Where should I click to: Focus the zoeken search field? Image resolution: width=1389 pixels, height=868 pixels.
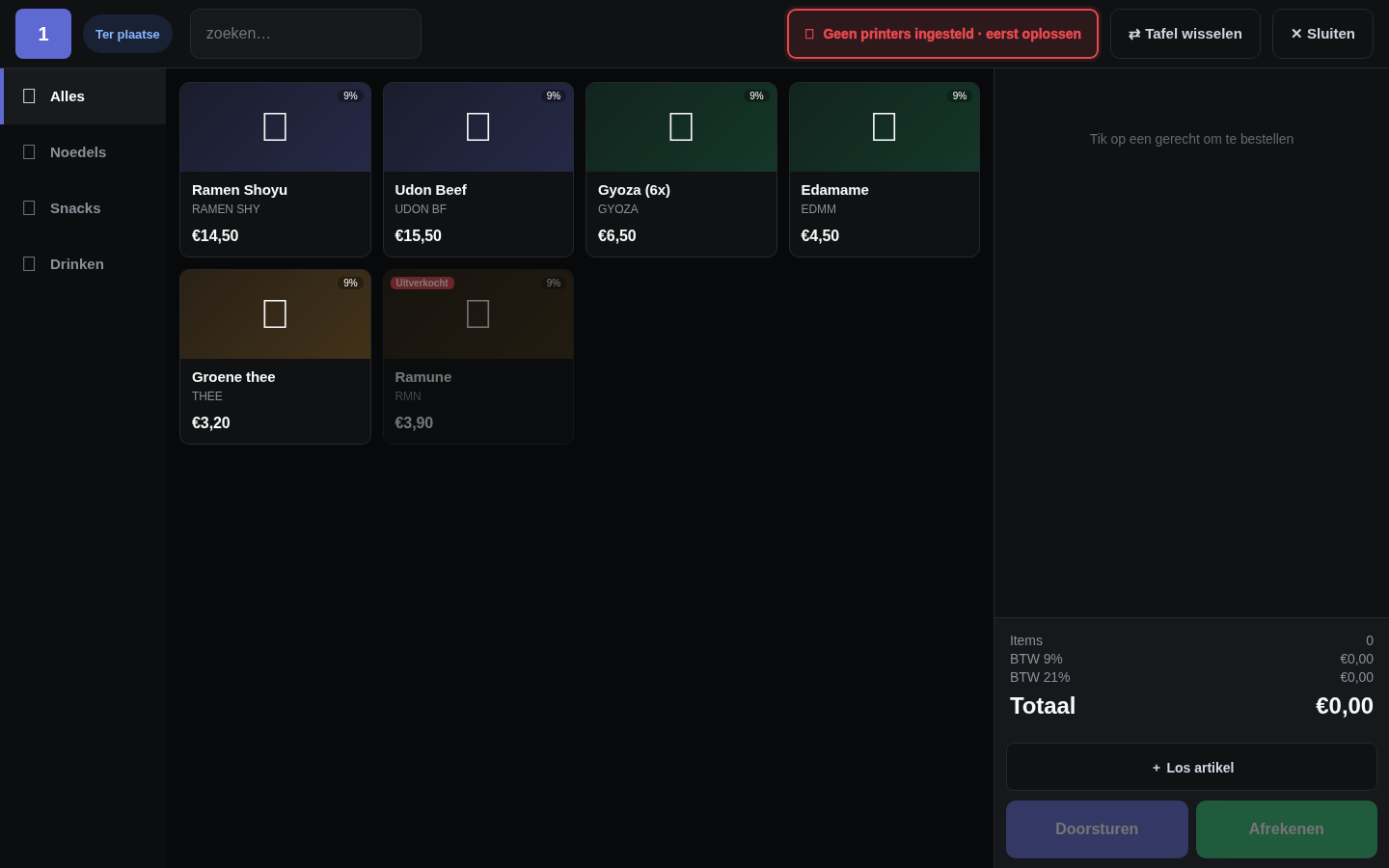pos(306,34)
